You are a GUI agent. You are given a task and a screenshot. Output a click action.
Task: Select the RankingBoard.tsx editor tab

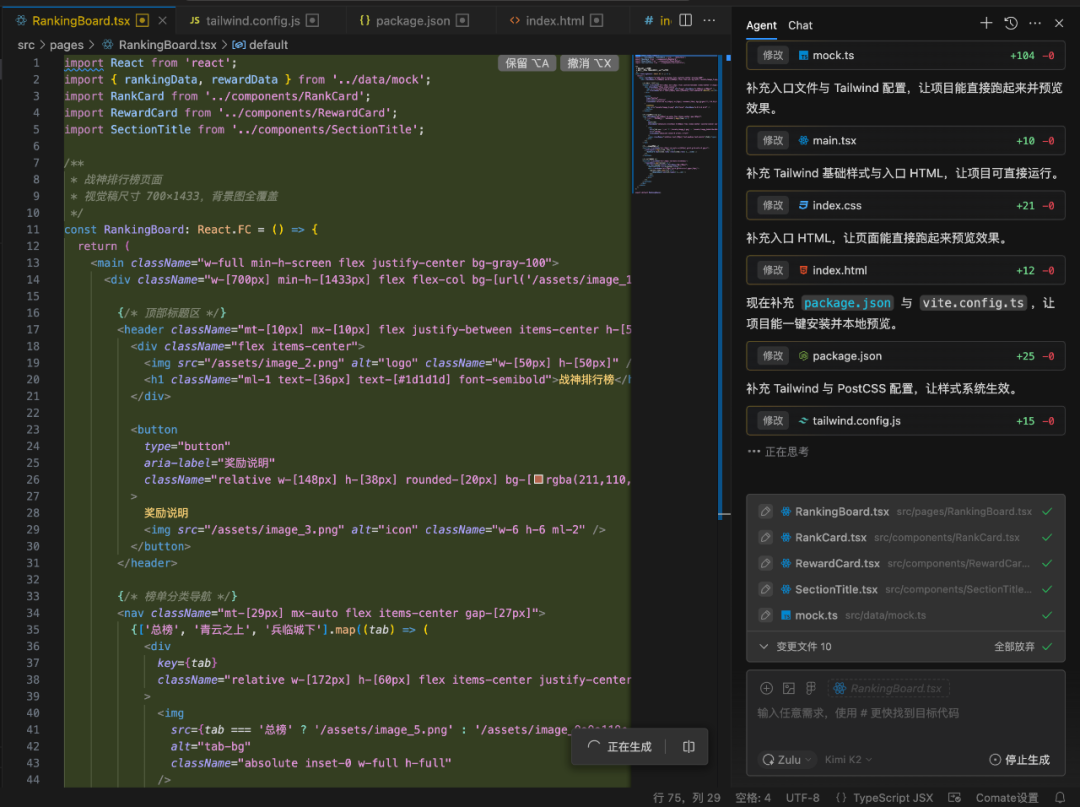point(81,21)
